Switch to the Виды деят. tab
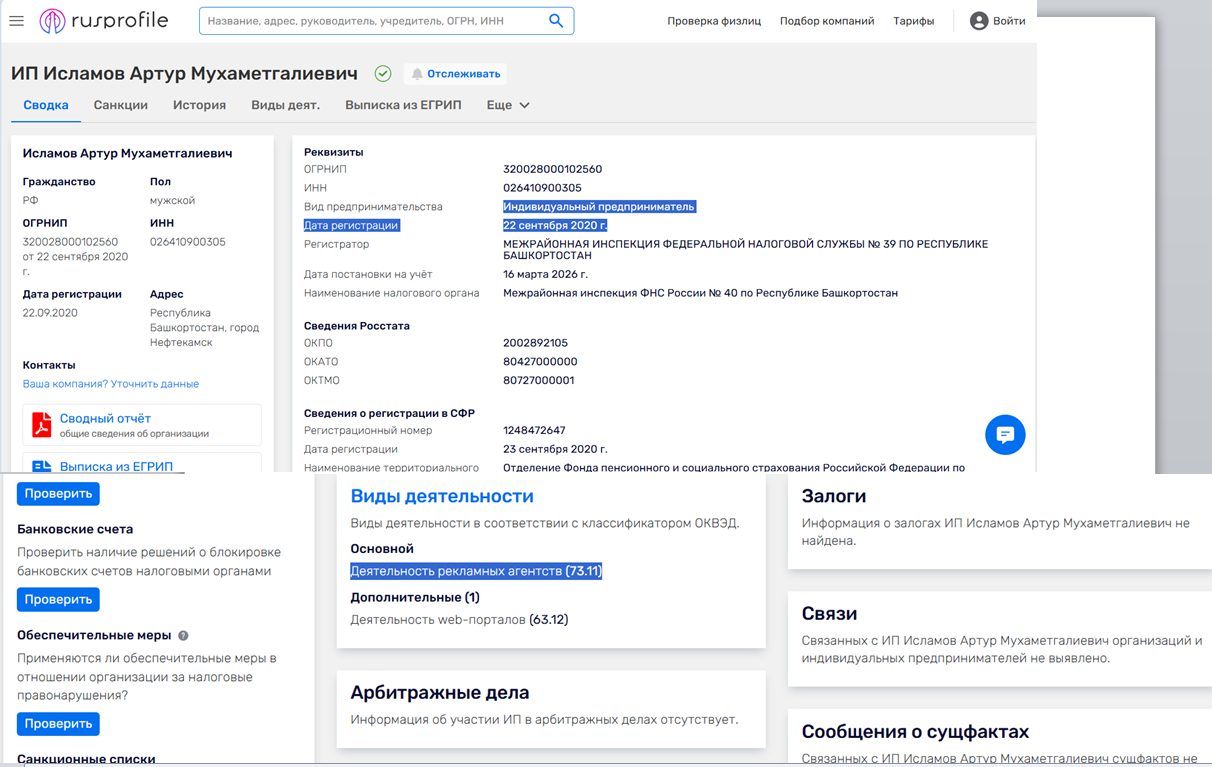The width and height of the screenshot is (1212, 767). (285, 105)
